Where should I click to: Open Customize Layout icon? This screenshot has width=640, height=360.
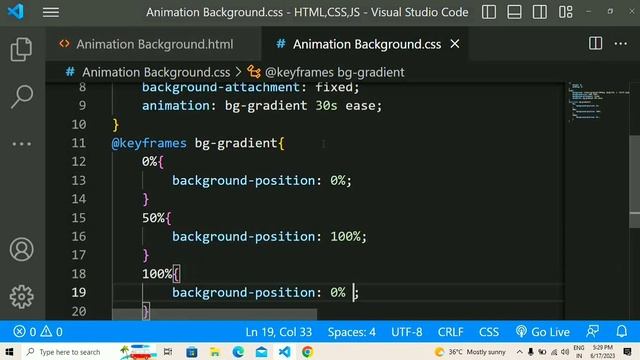(x=565, y=12)
